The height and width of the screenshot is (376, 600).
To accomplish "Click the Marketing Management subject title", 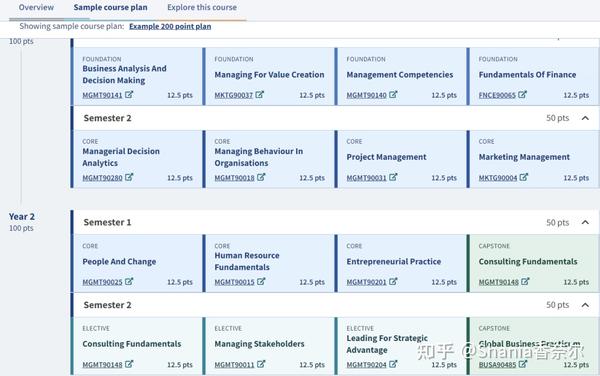I will 524,157.
